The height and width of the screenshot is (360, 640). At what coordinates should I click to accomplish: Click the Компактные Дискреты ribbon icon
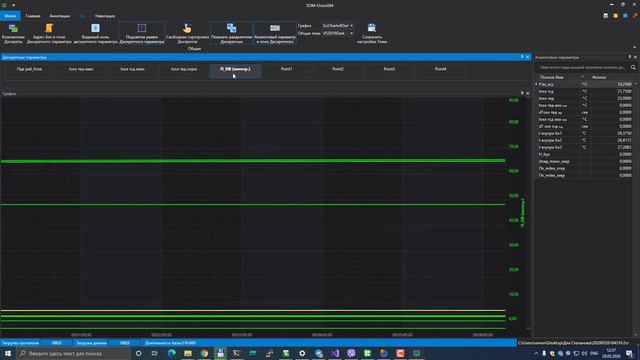(13, 28)
